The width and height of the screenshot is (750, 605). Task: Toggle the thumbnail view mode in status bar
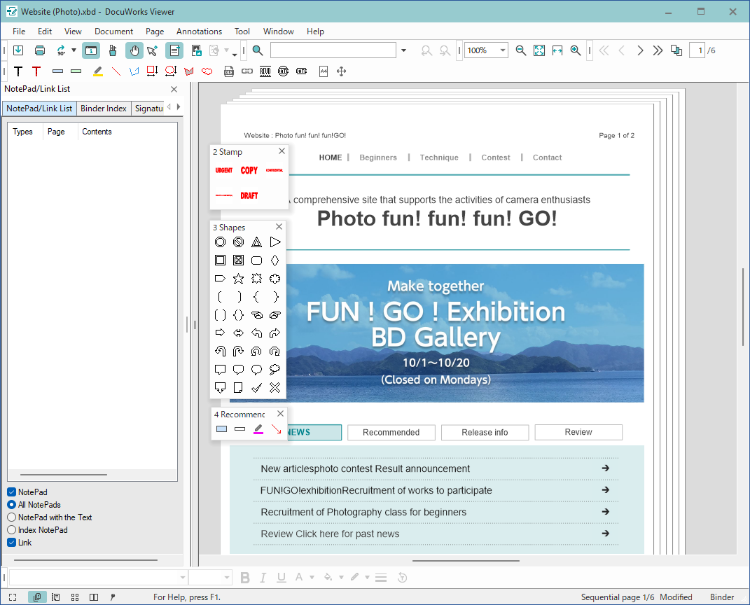coord(75,597)
